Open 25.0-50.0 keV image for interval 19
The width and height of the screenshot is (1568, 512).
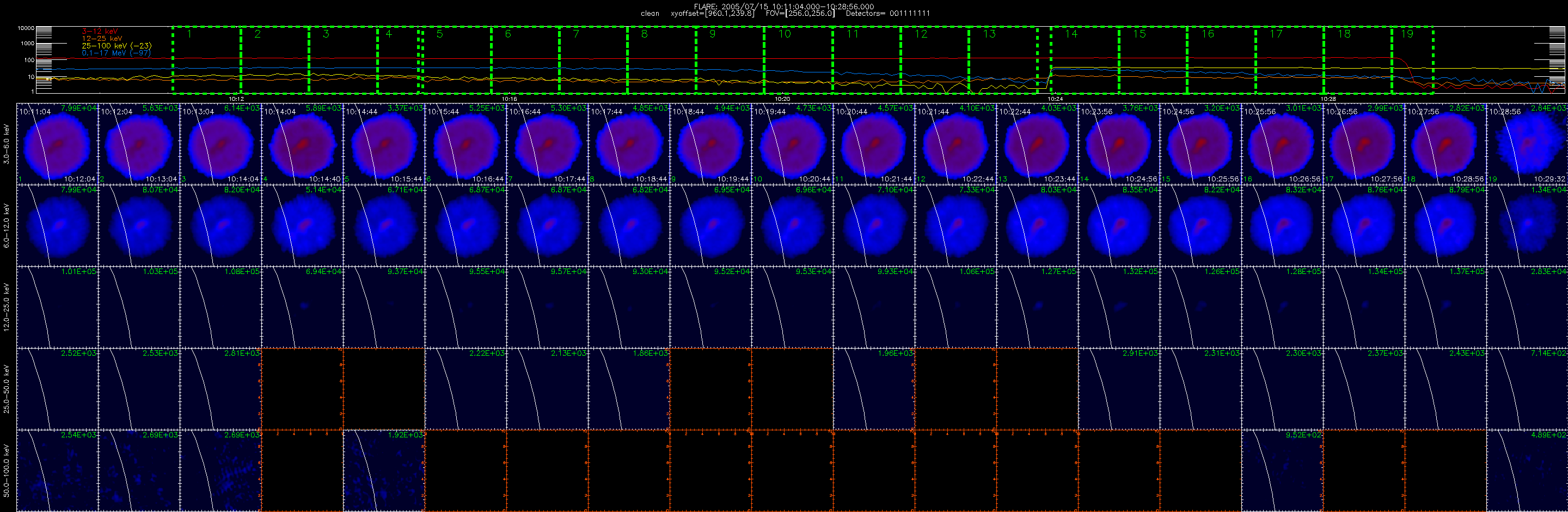coord(1527,388)
